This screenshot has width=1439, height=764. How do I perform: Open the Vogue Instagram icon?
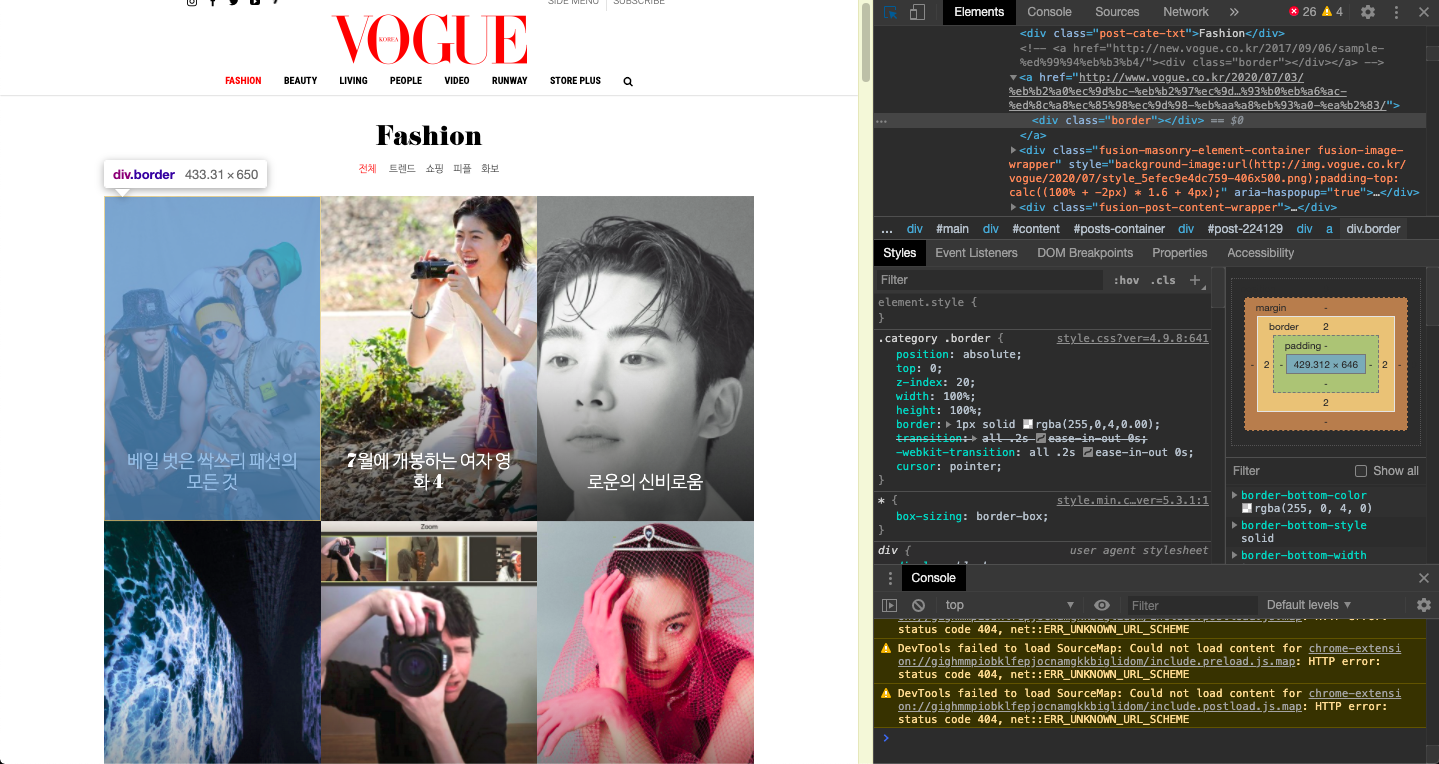pos(192,2)
